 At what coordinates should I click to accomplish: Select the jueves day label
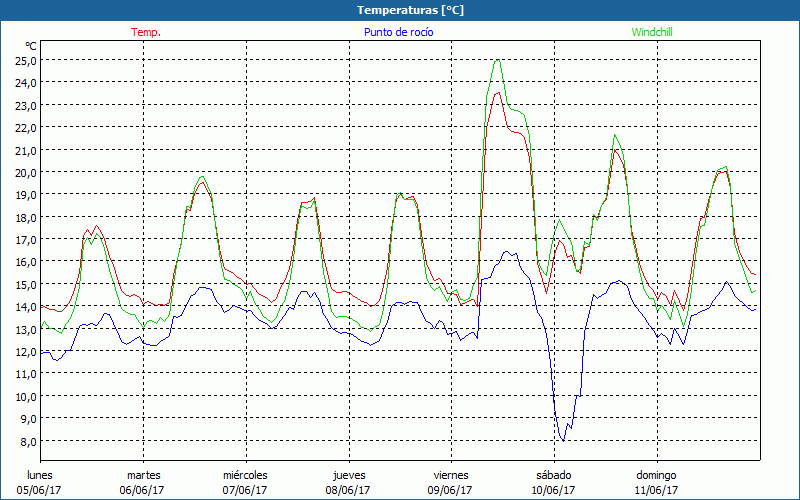click(348, 475)
